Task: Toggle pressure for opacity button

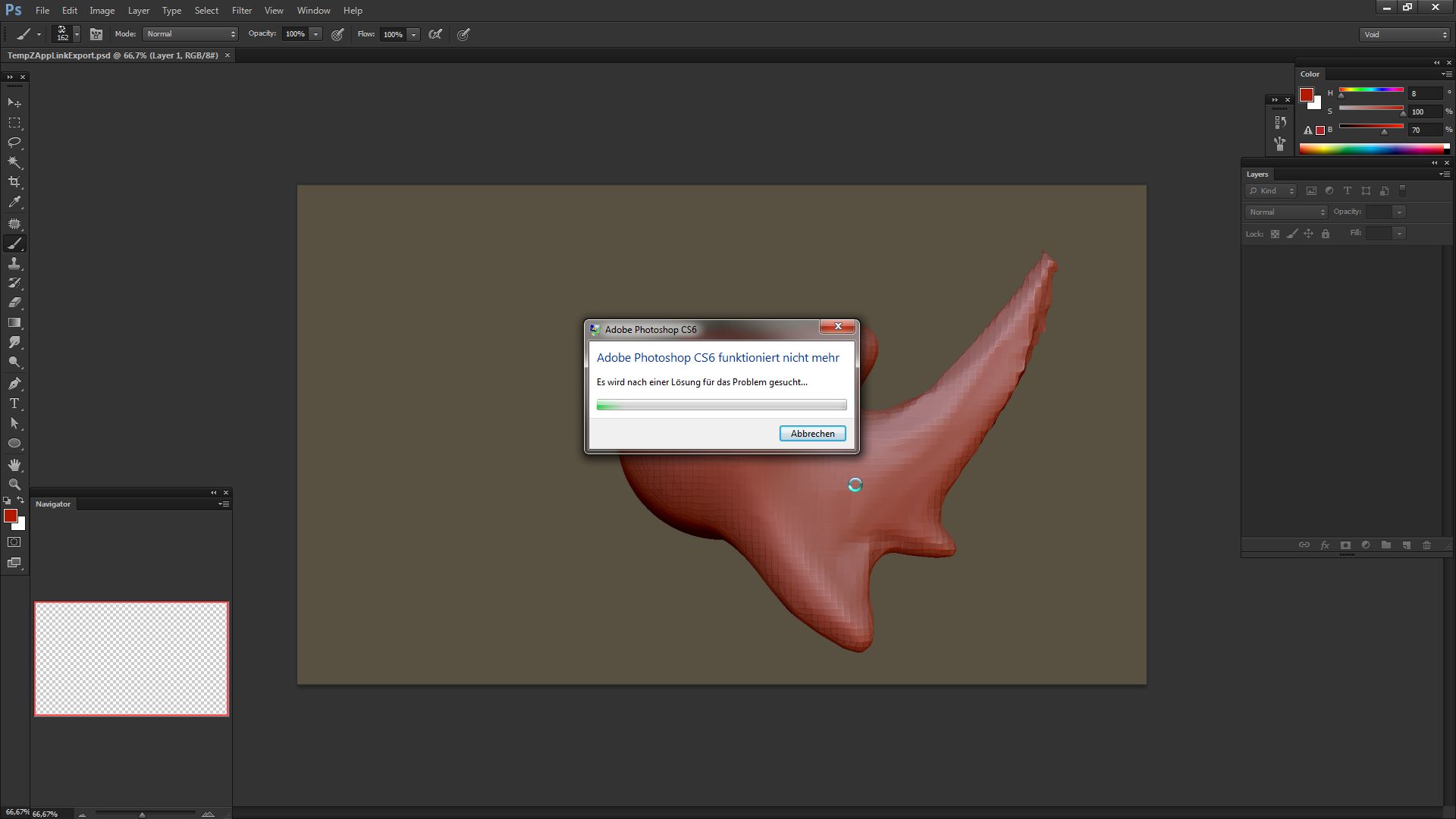Action: [x=337, y=34]
